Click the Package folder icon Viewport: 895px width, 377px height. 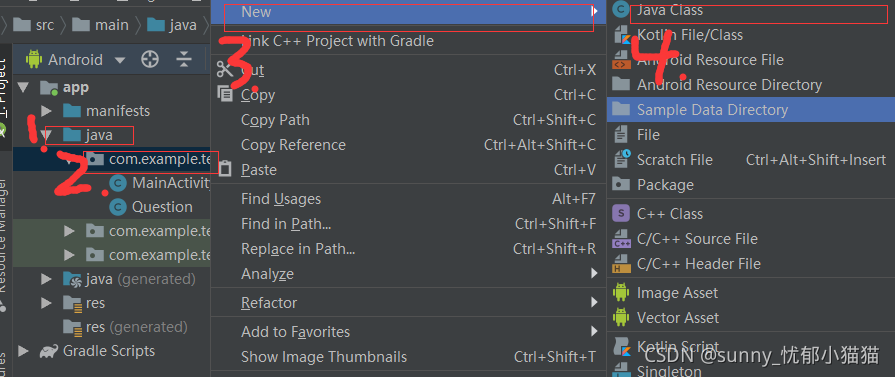coord(620,184)
